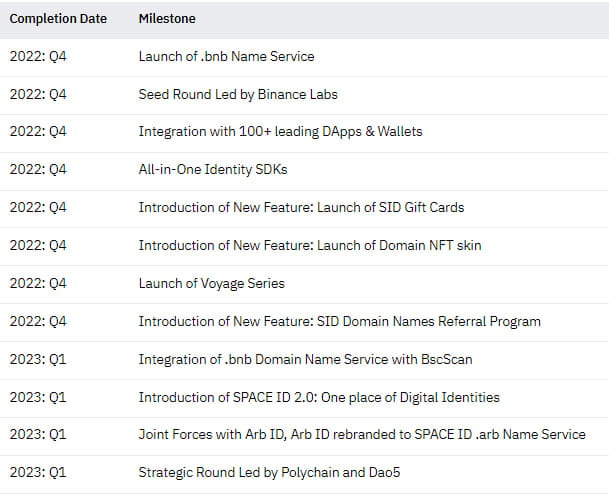Screen dimensions: 609x495
Task: Select the BscScan integration milestone text
Action: (304, 359)
